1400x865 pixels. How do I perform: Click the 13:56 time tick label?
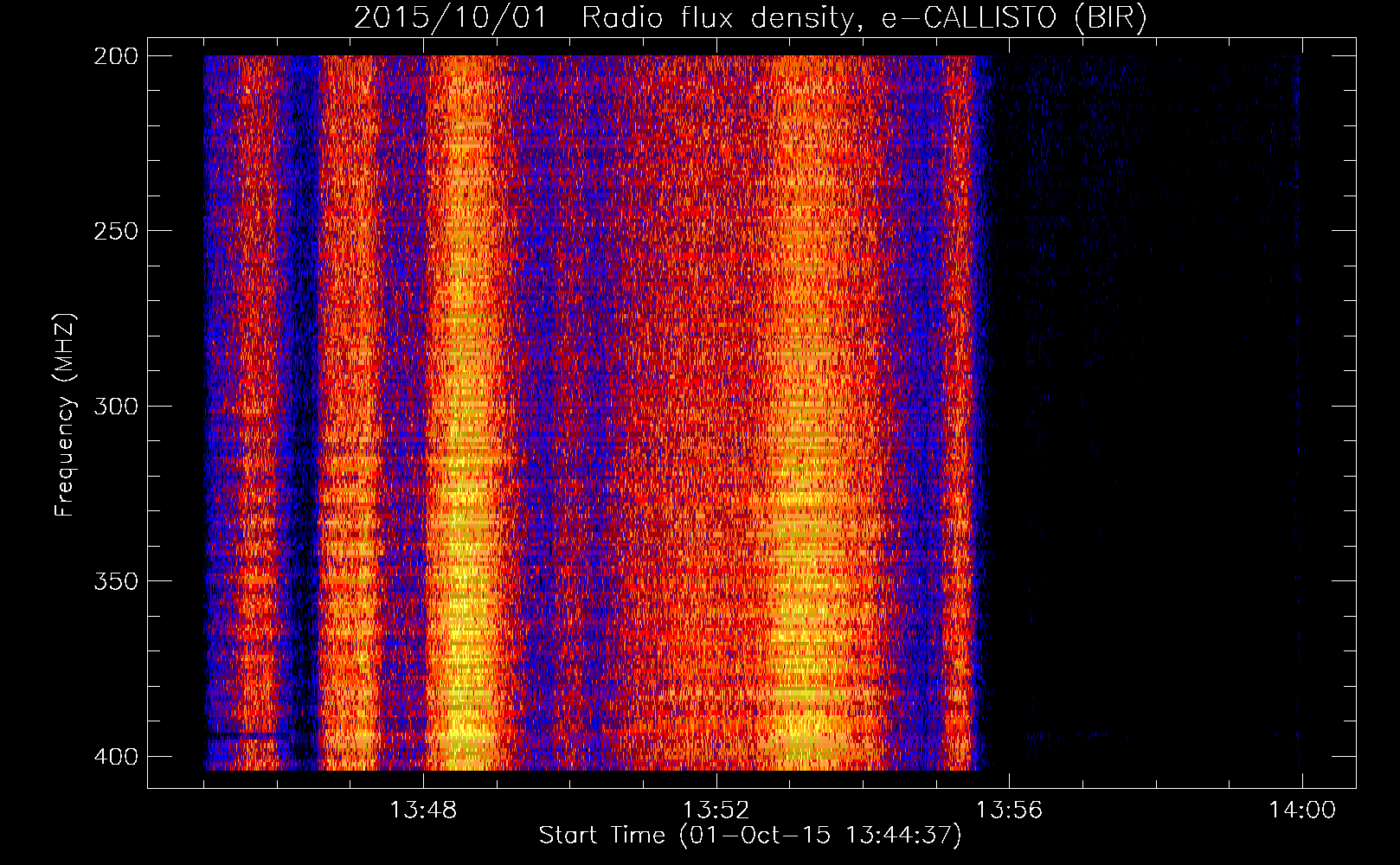pyautogui.click(x=1009, y=811)
